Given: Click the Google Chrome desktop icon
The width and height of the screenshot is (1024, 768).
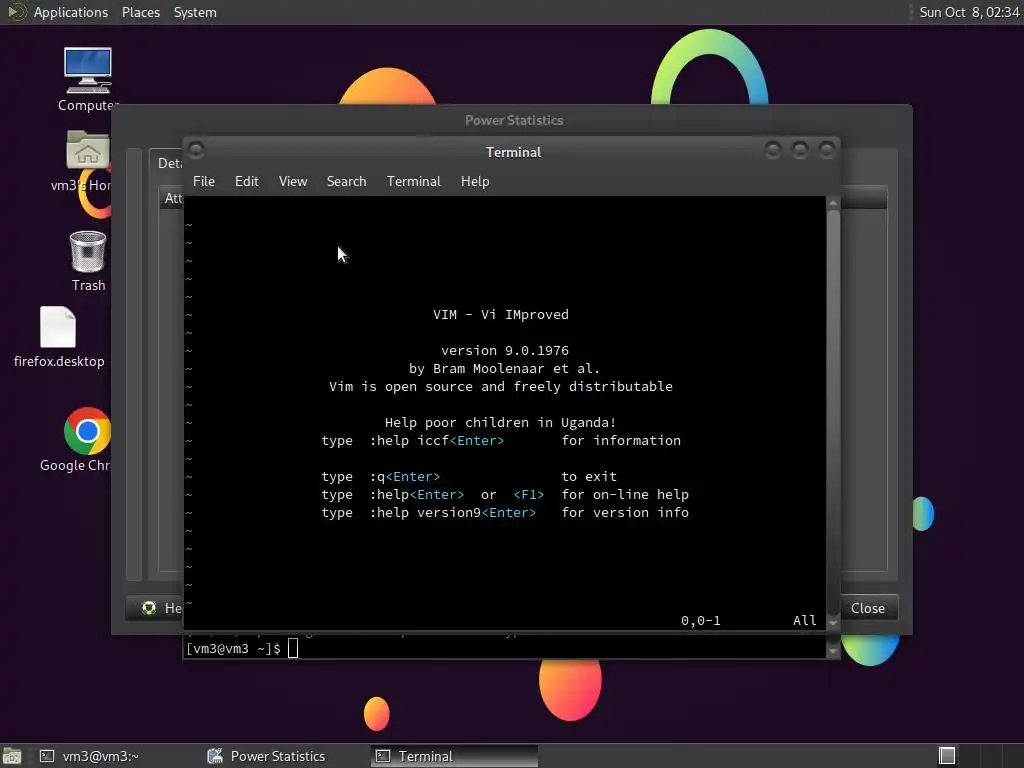Looking at the screenshot, I should 88,431.
